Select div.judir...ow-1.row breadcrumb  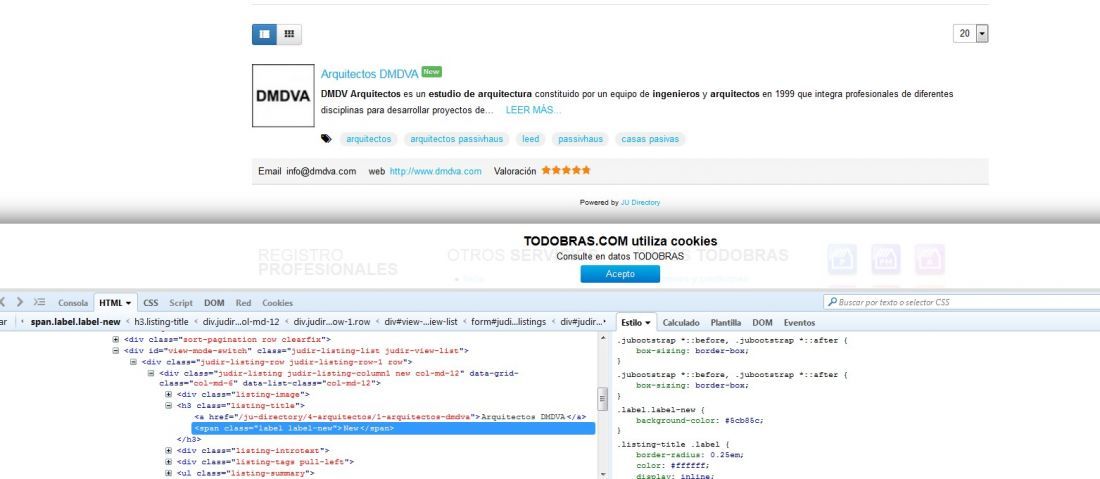click(331, 322)
